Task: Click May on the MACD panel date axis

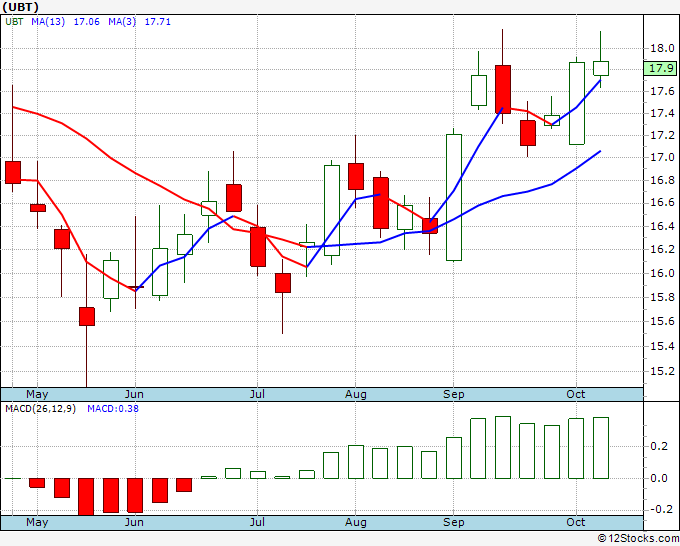Action: [x=37, y=522]
